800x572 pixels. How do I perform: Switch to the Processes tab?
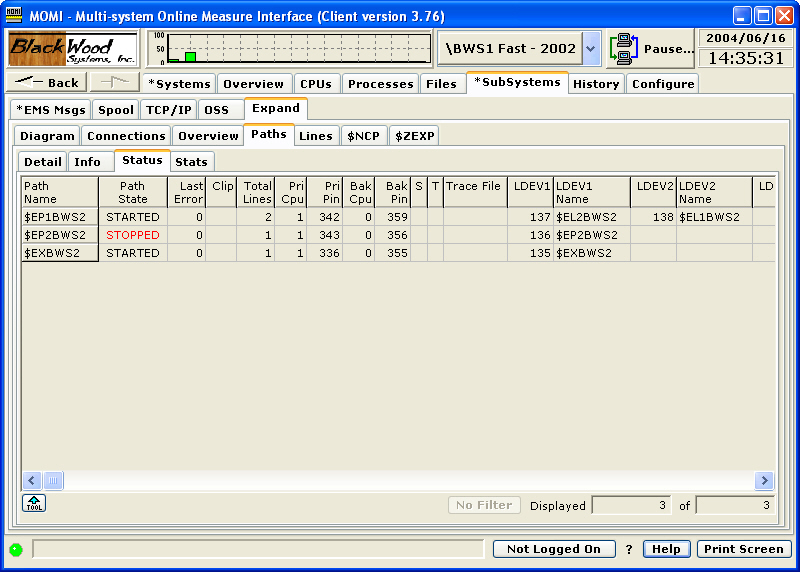click(x=380, y=84)
